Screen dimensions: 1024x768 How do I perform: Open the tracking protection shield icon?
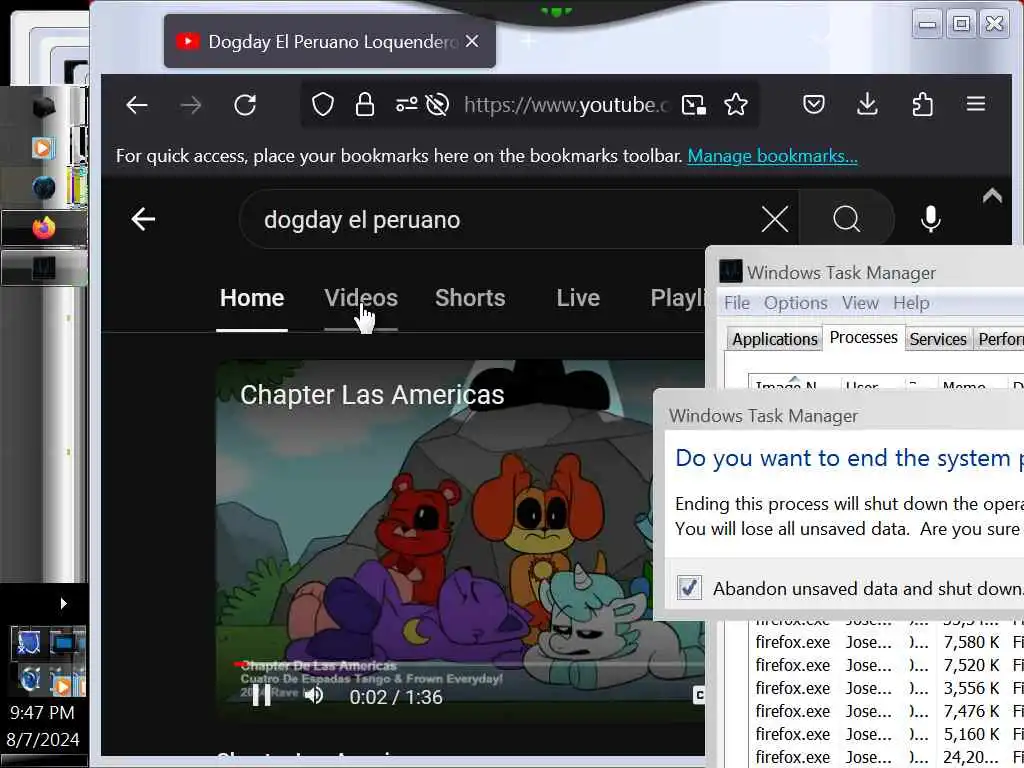pyautogui.click(x=323, y=104)
